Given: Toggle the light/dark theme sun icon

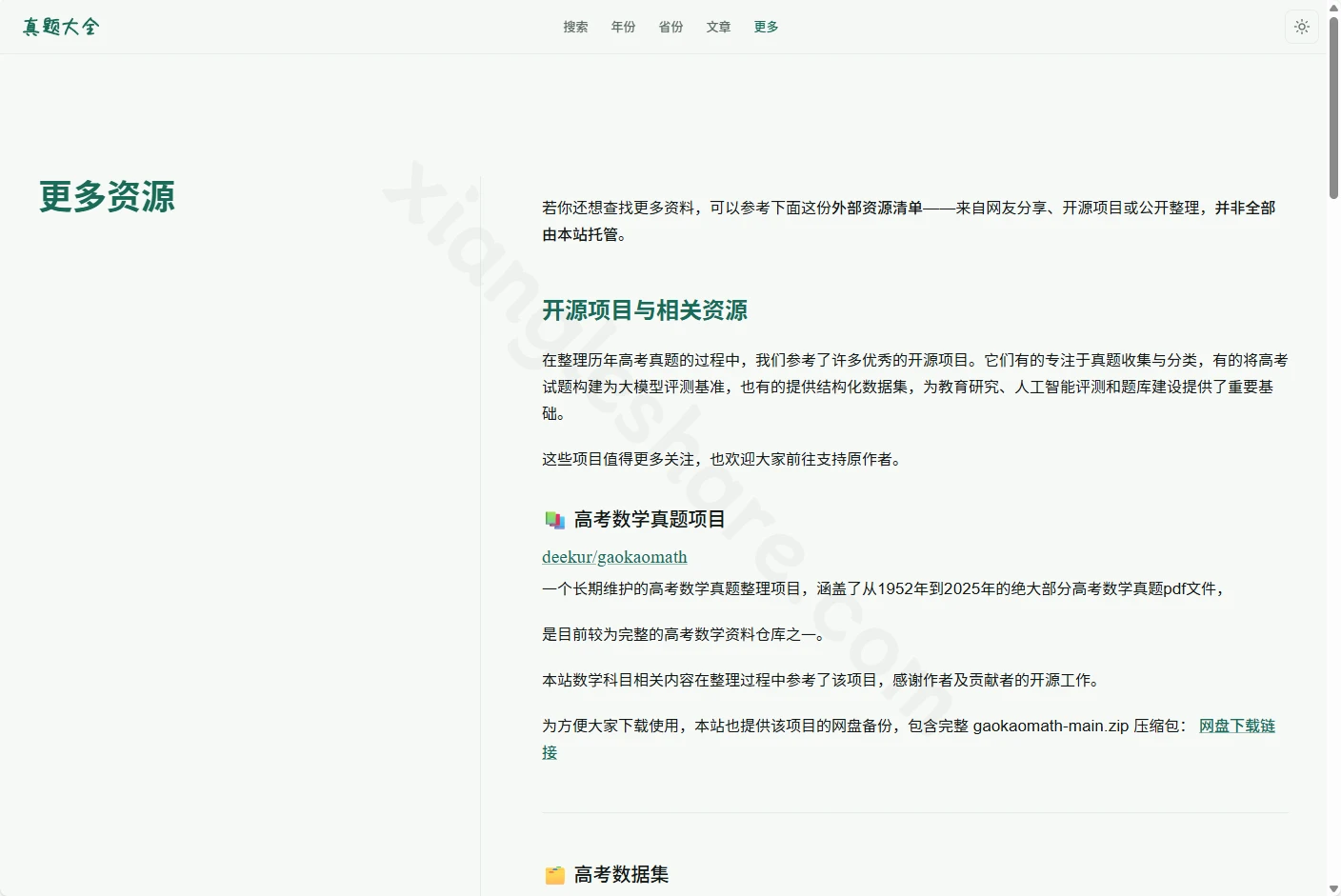Looking at the screenshot, I should click(1302, 27).
